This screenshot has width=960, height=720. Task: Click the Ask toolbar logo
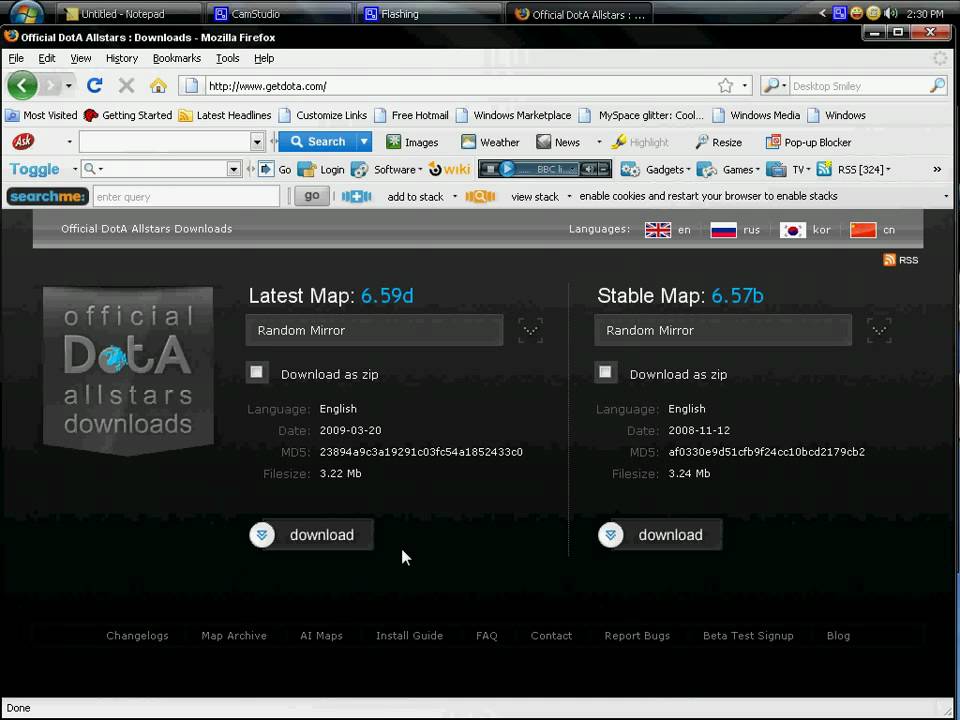tap(23, 141)
